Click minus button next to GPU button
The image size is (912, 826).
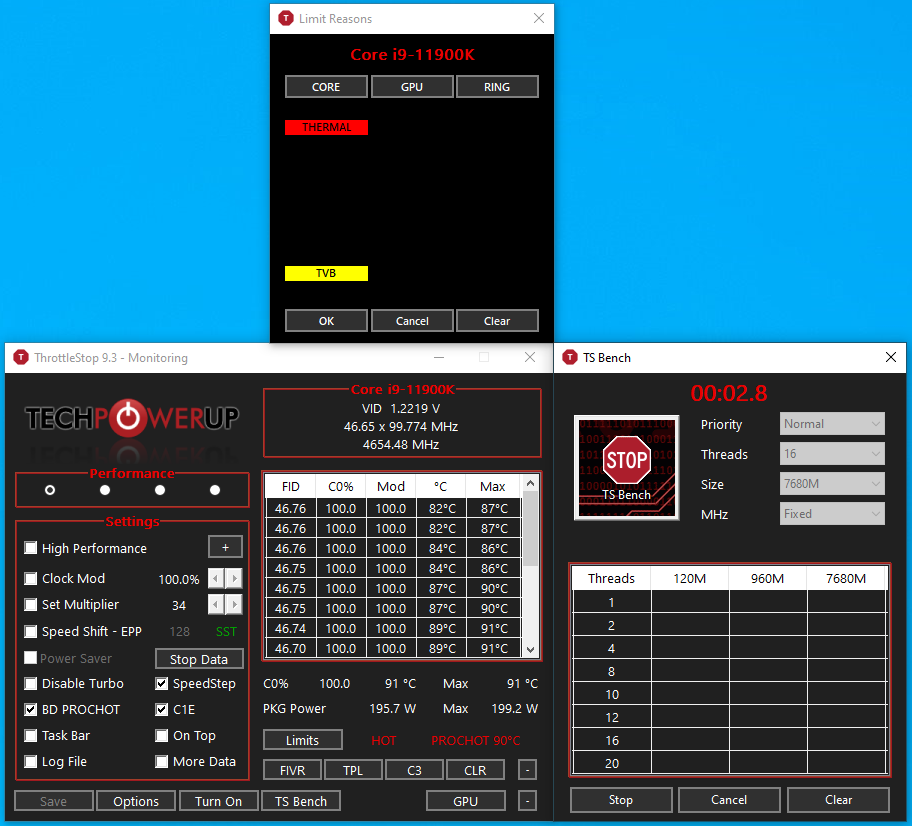point(527,801)
